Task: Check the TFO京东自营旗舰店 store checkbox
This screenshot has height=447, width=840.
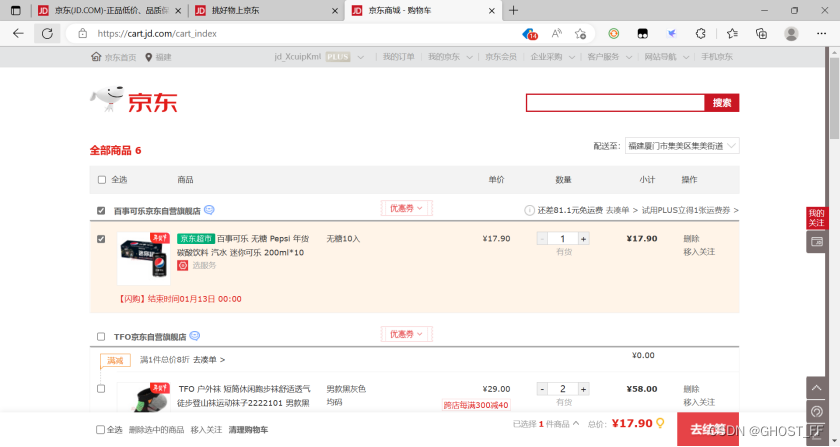Action: (101, 337)
